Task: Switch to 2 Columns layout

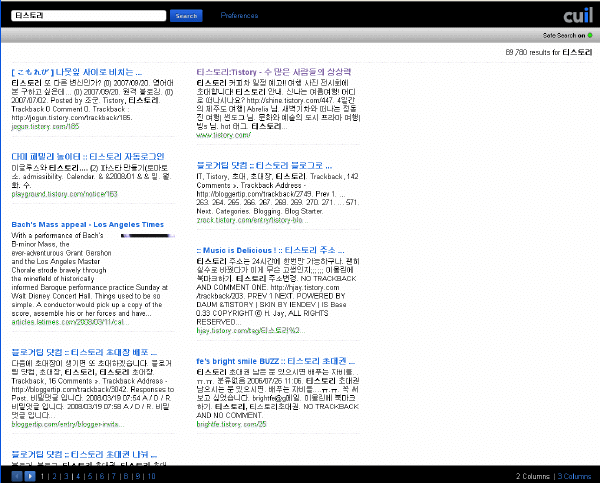Action: [x=533, y=476]
